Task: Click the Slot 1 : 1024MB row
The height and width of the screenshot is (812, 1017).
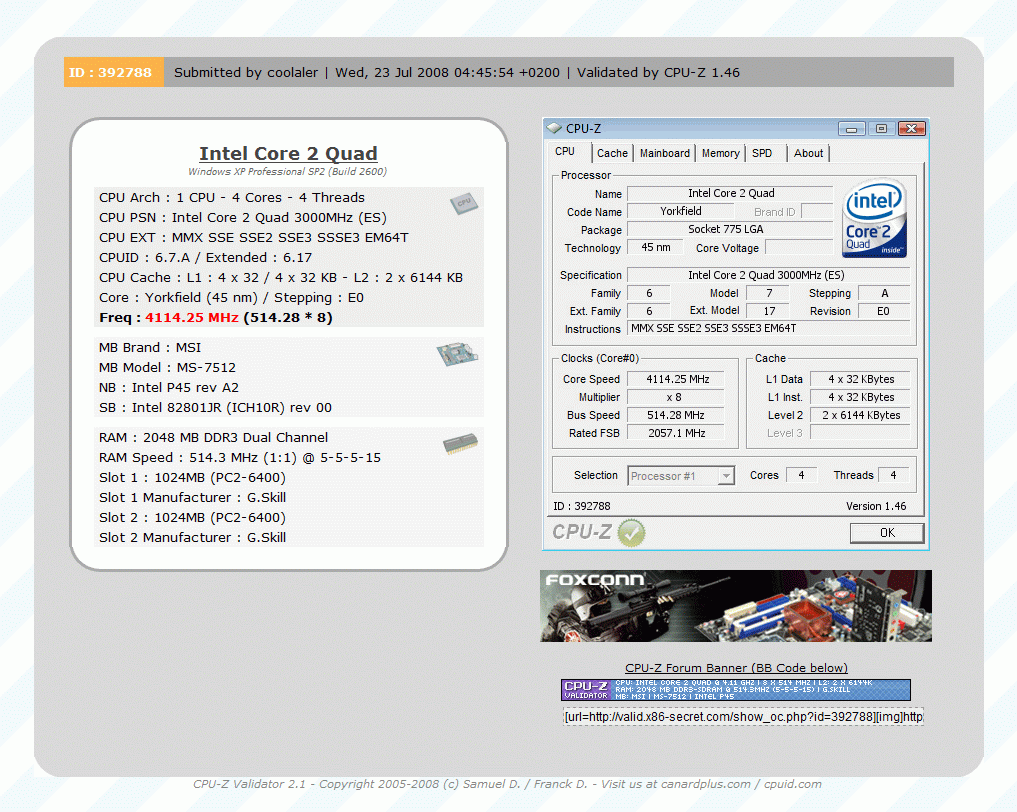Action: click(192, 478)
